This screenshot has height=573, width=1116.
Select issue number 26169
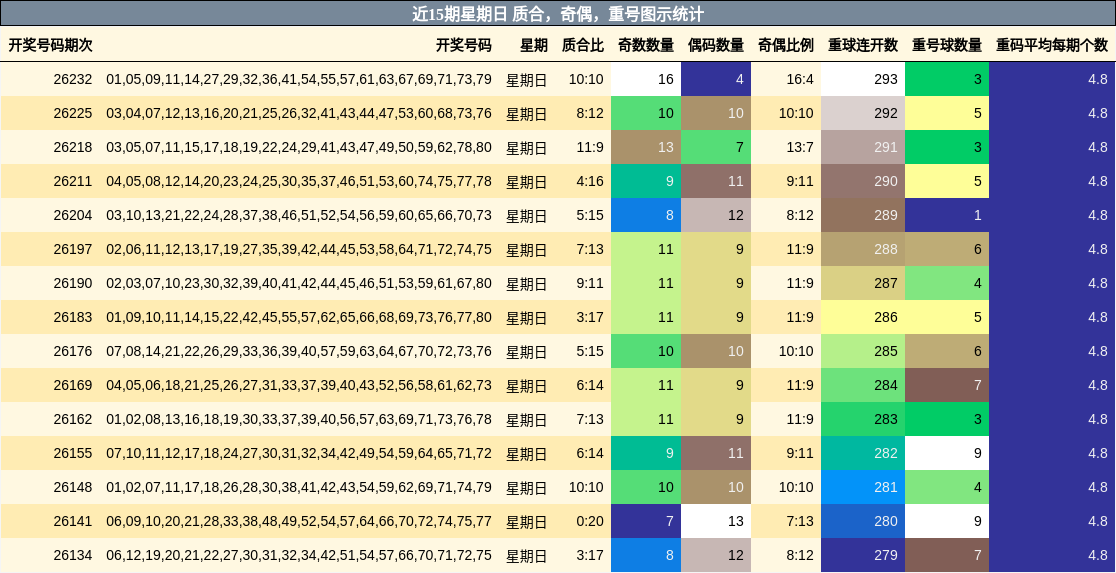pyautogui.click(x=73, y=385)
